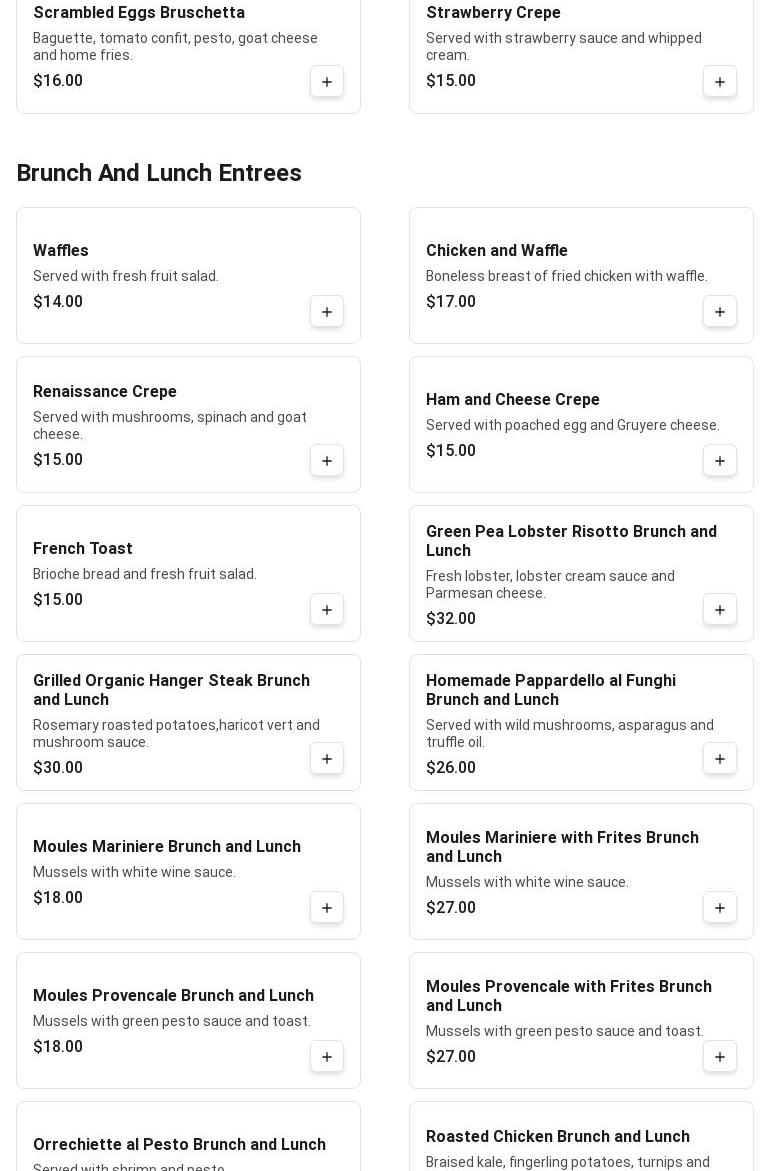Add Moules Mariniere with Frites
The width and height of the screenshot is (770, 1171).
(719, 907)
